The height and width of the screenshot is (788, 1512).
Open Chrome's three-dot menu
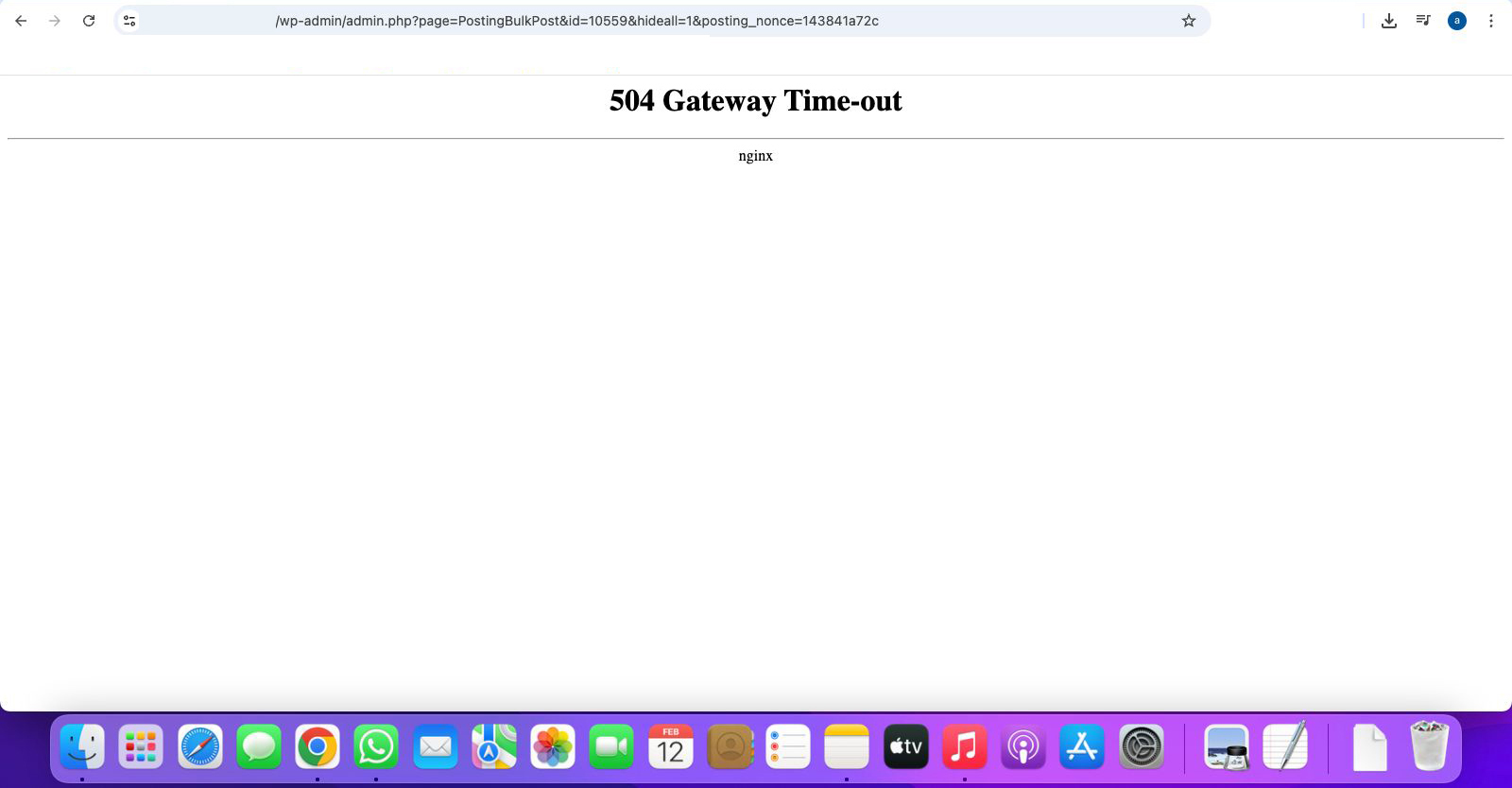(x=1491, y=21)
